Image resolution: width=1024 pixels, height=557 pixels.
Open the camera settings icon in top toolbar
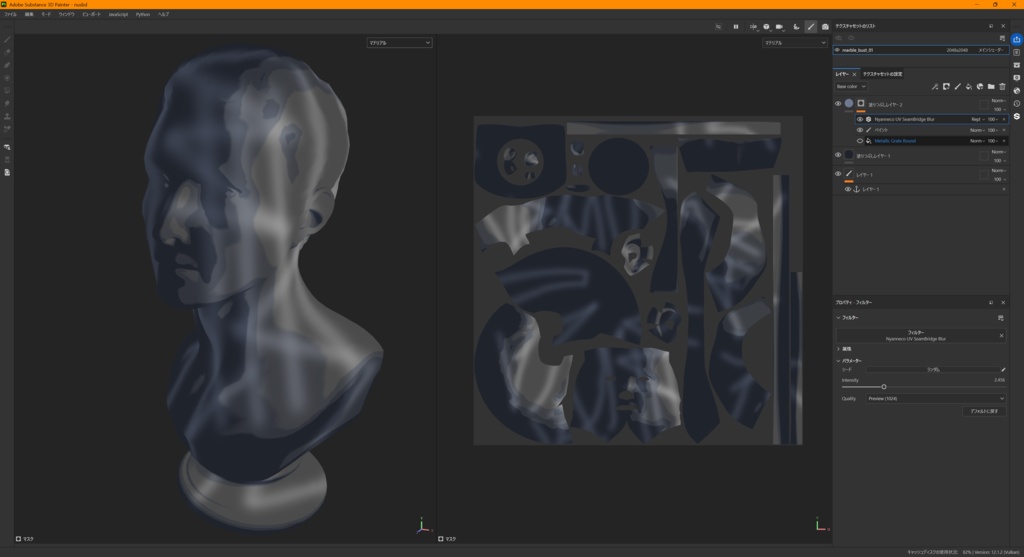780,27
